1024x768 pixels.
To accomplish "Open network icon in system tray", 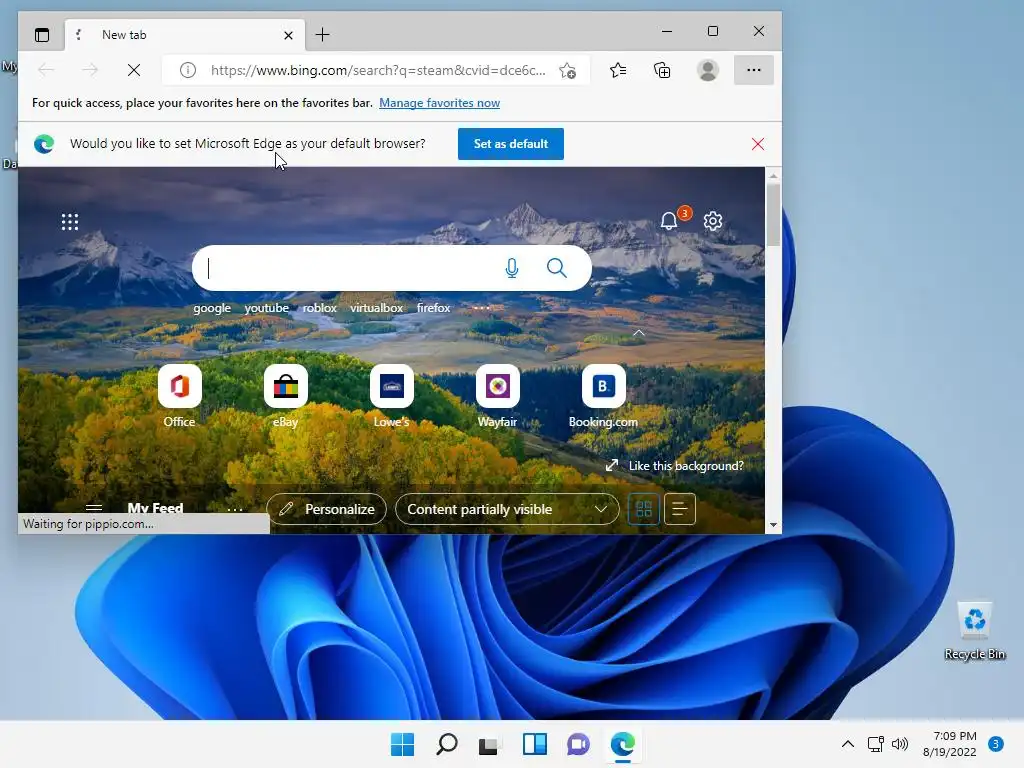I will (876, 744).
